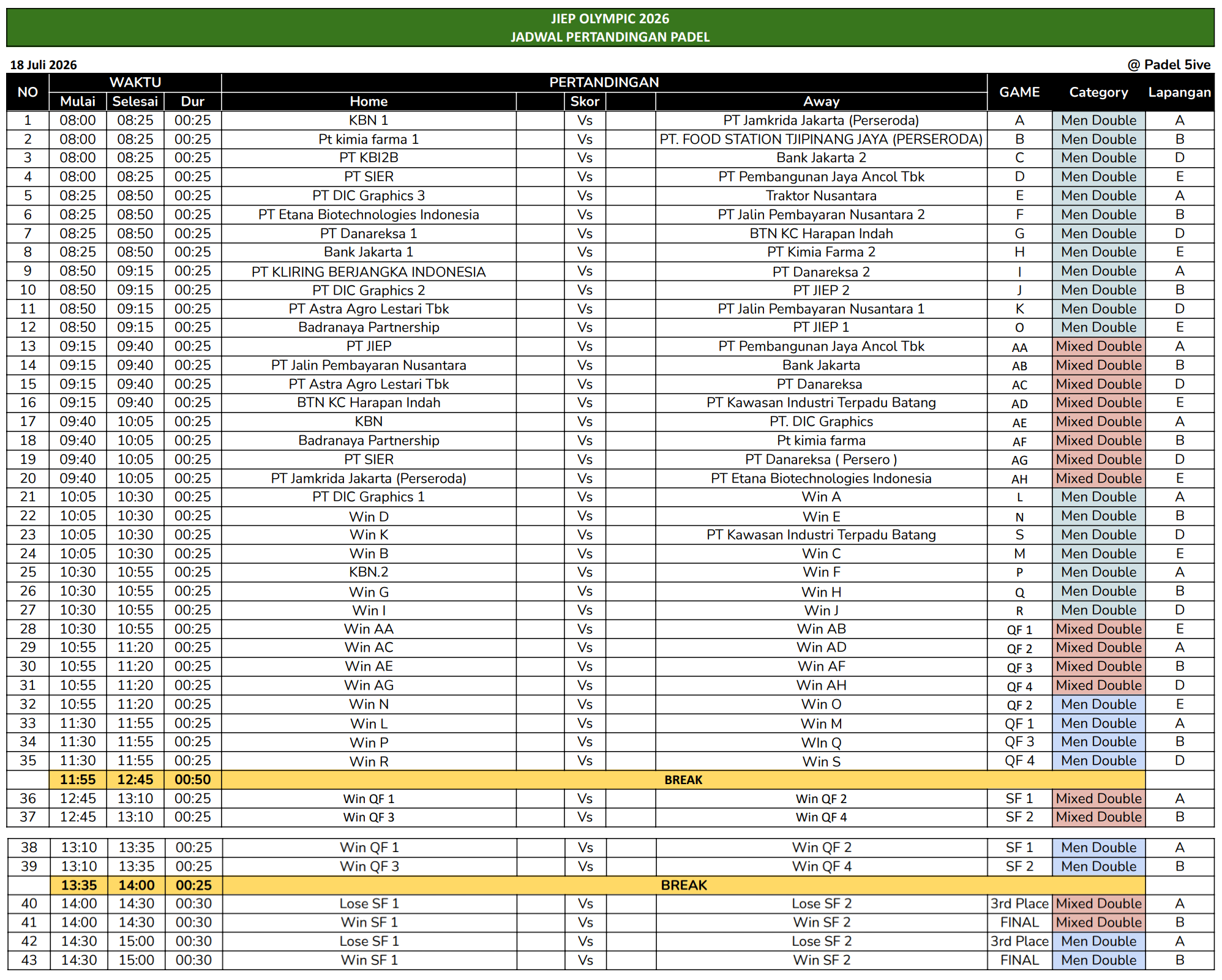Click "PT DIC Graphics 2" in match 10
Image resolution: width=1222 pixels, height=980 pixels.
[x=369, y=290]
